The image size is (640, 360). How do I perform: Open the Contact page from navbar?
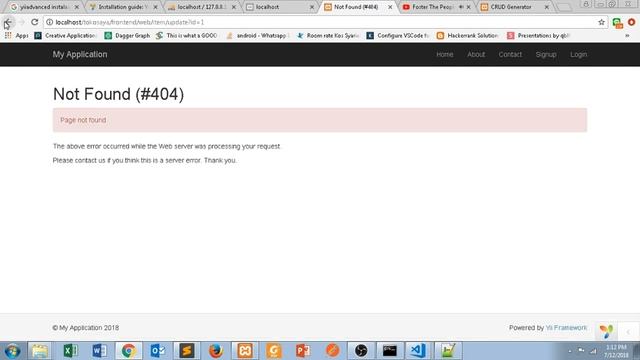click(x=510, y=54)
